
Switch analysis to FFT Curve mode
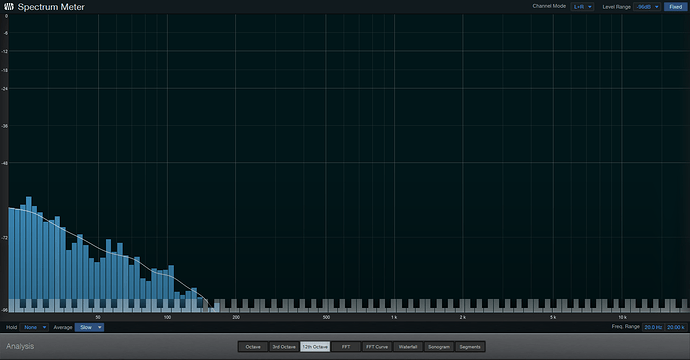click(377, 347)
